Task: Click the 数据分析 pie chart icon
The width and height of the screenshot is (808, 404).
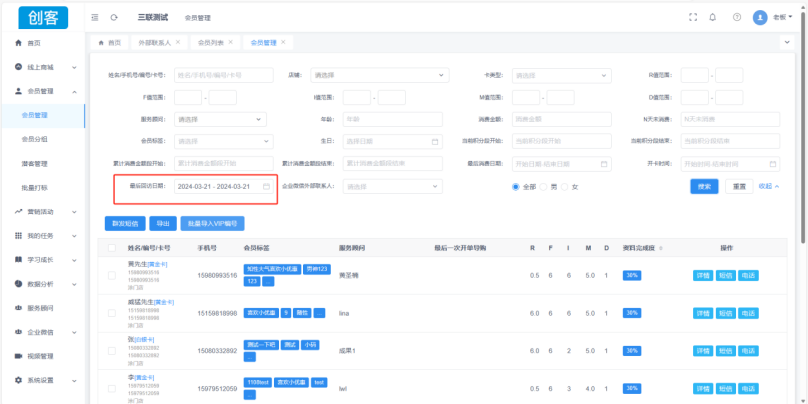Action: pos(19,283)
